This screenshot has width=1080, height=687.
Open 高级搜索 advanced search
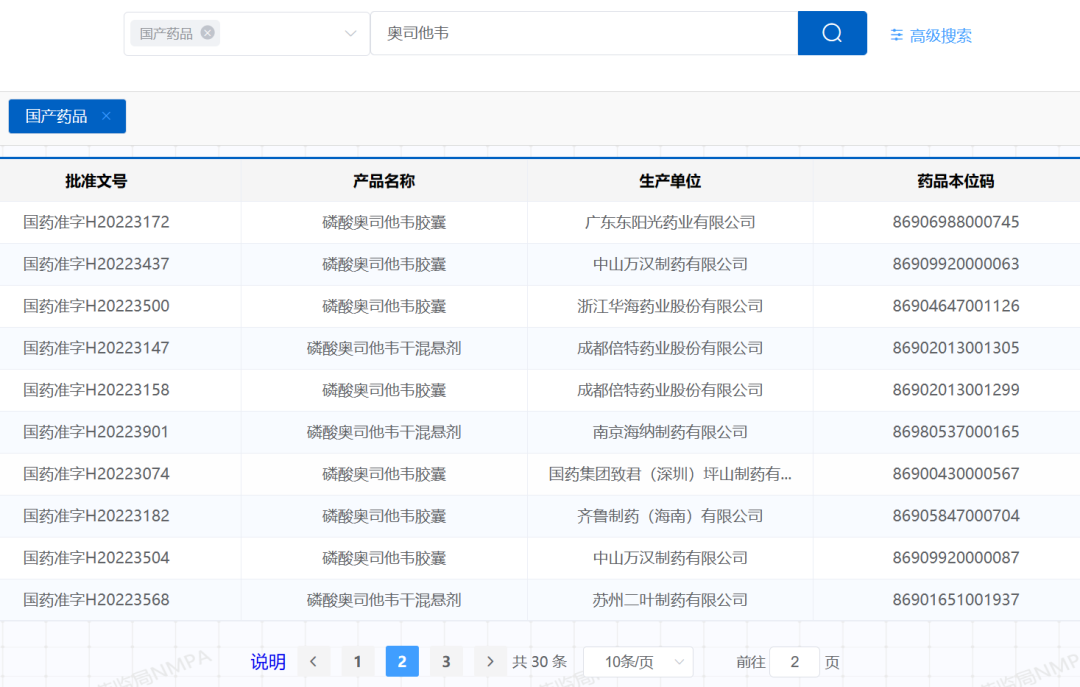pos(931,35)
